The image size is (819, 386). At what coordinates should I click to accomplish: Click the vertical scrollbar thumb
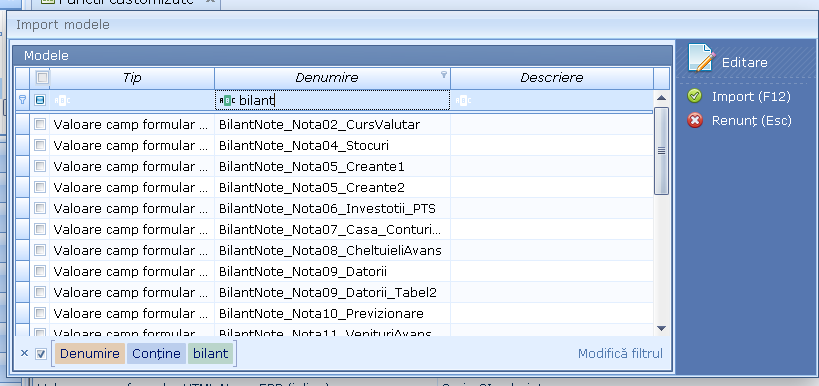(x=661, y=151)
